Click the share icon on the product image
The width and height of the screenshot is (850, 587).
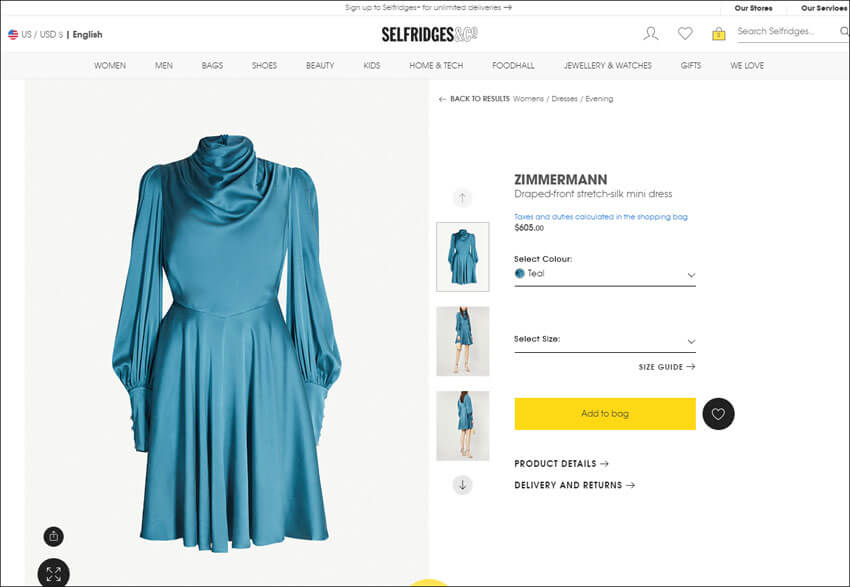click(x=54, y=537)
